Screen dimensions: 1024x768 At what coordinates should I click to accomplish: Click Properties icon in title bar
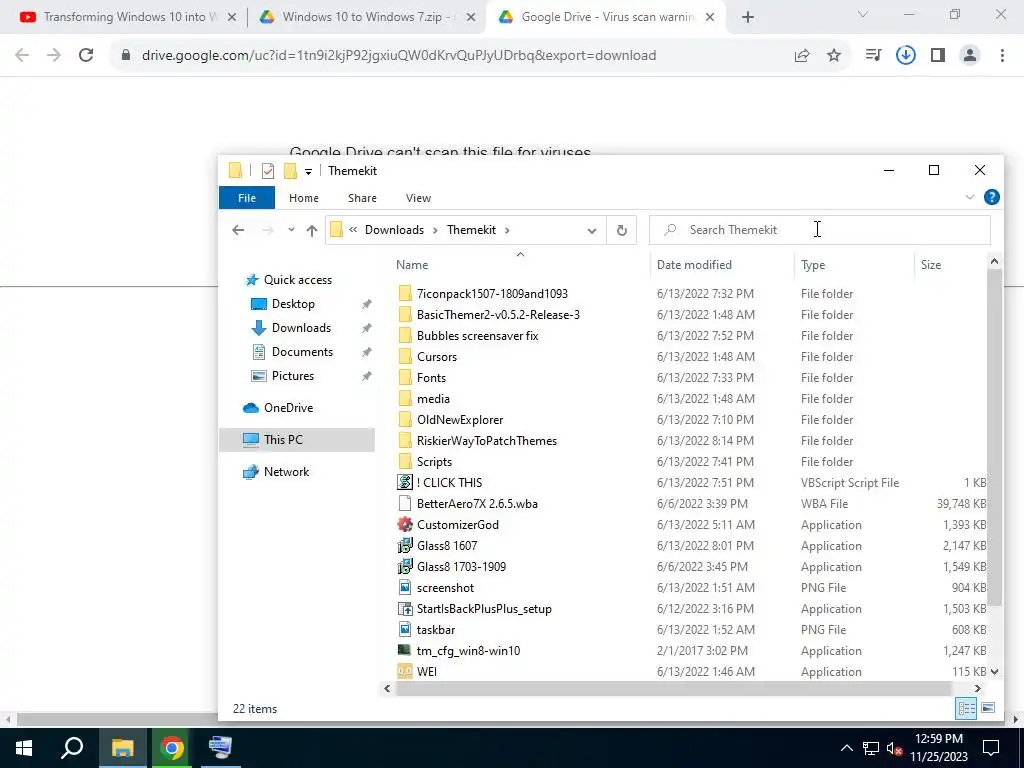[x=268, y=171]
